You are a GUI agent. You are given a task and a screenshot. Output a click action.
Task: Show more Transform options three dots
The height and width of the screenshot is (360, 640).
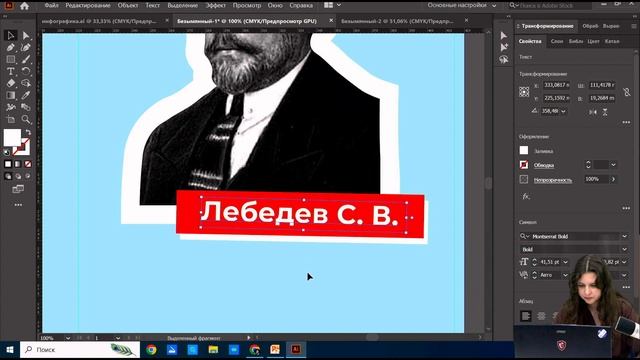626,122
